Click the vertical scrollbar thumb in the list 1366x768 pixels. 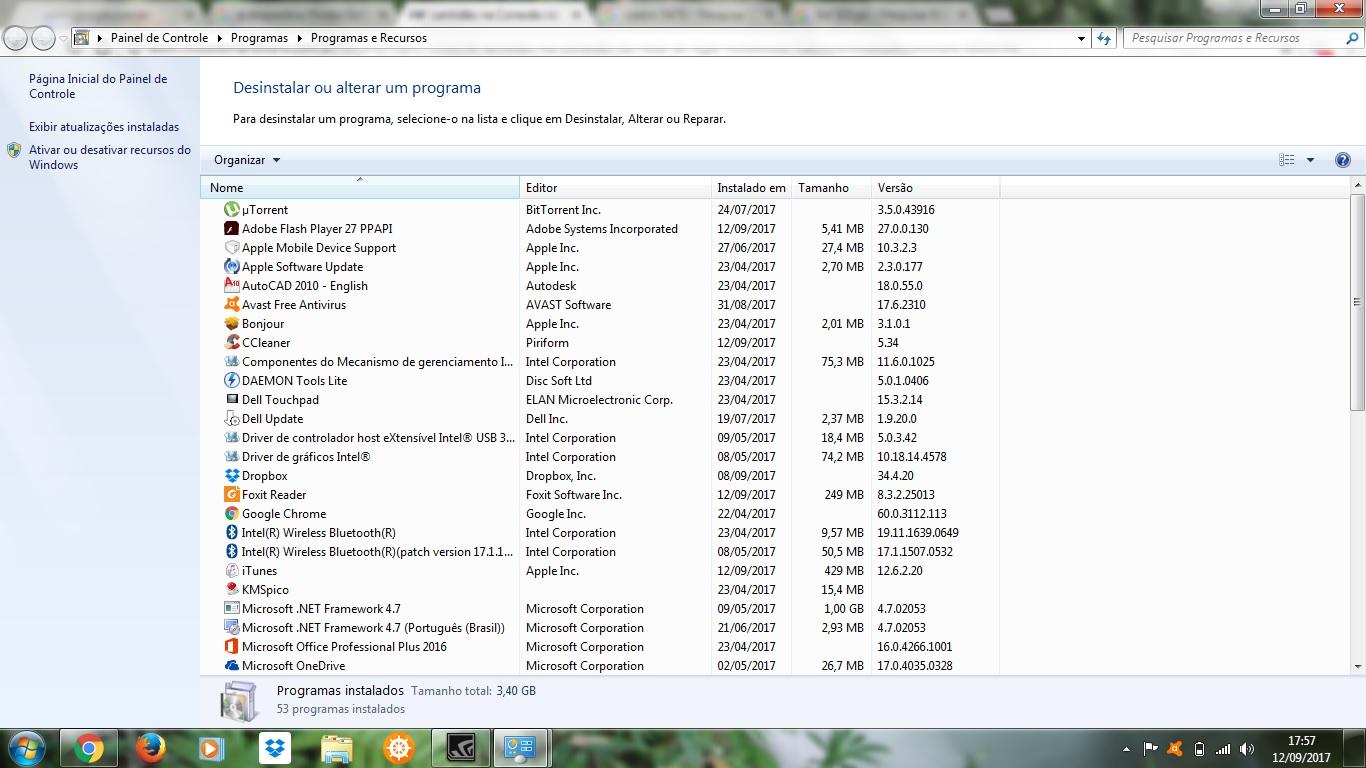pyautogui.click(x=1357, y=302)
